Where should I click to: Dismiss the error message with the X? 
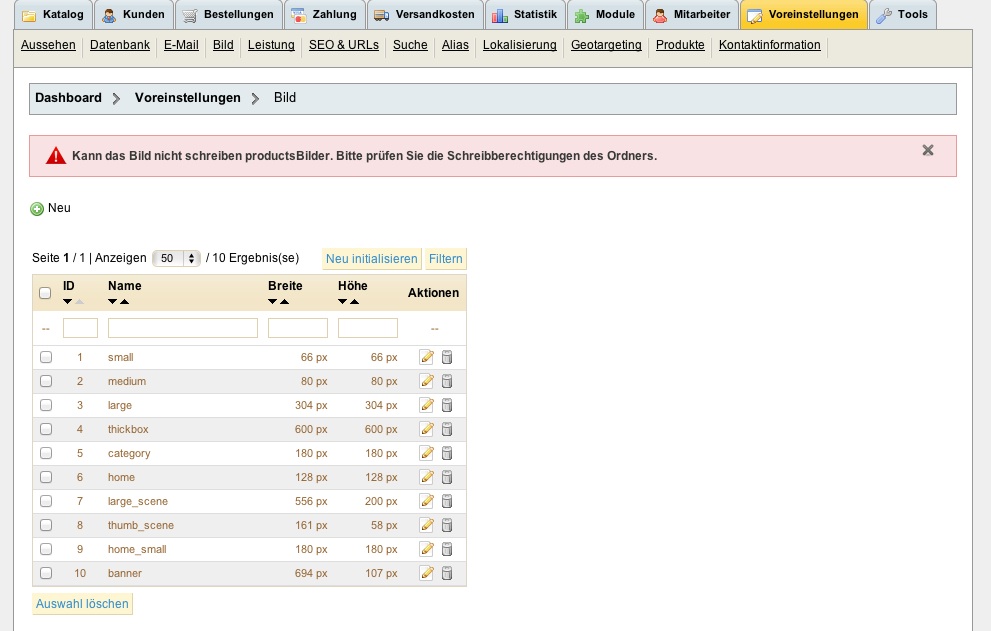click(928, 150)
